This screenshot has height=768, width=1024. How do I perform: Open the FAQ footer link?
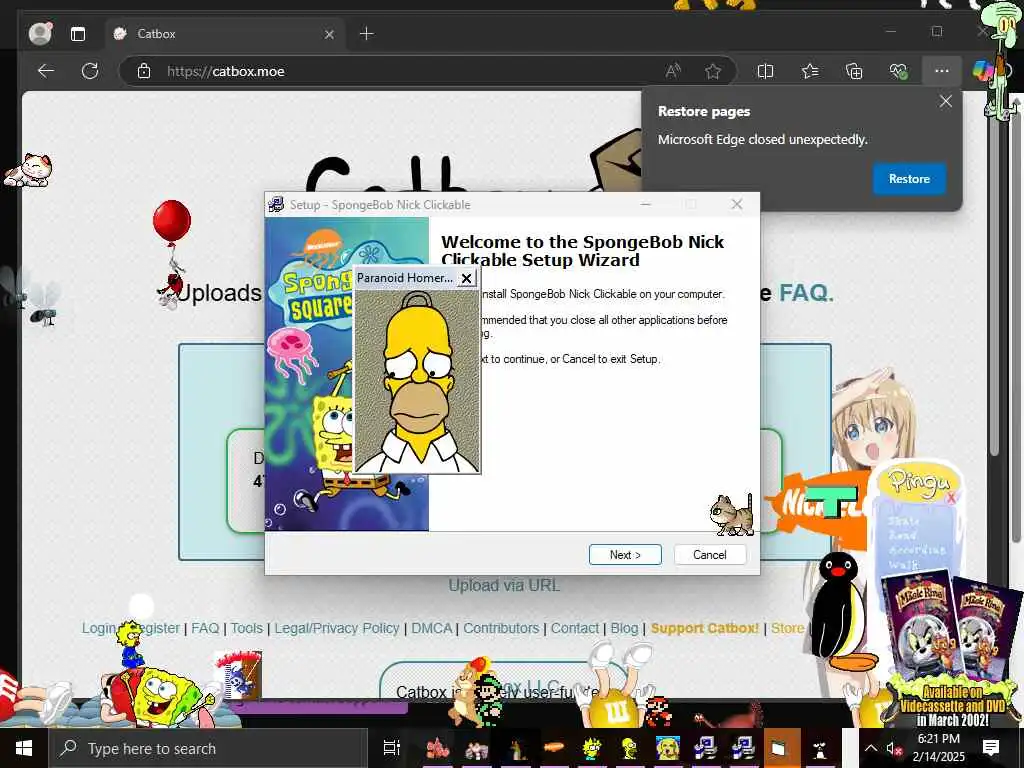tap(205, 628)
